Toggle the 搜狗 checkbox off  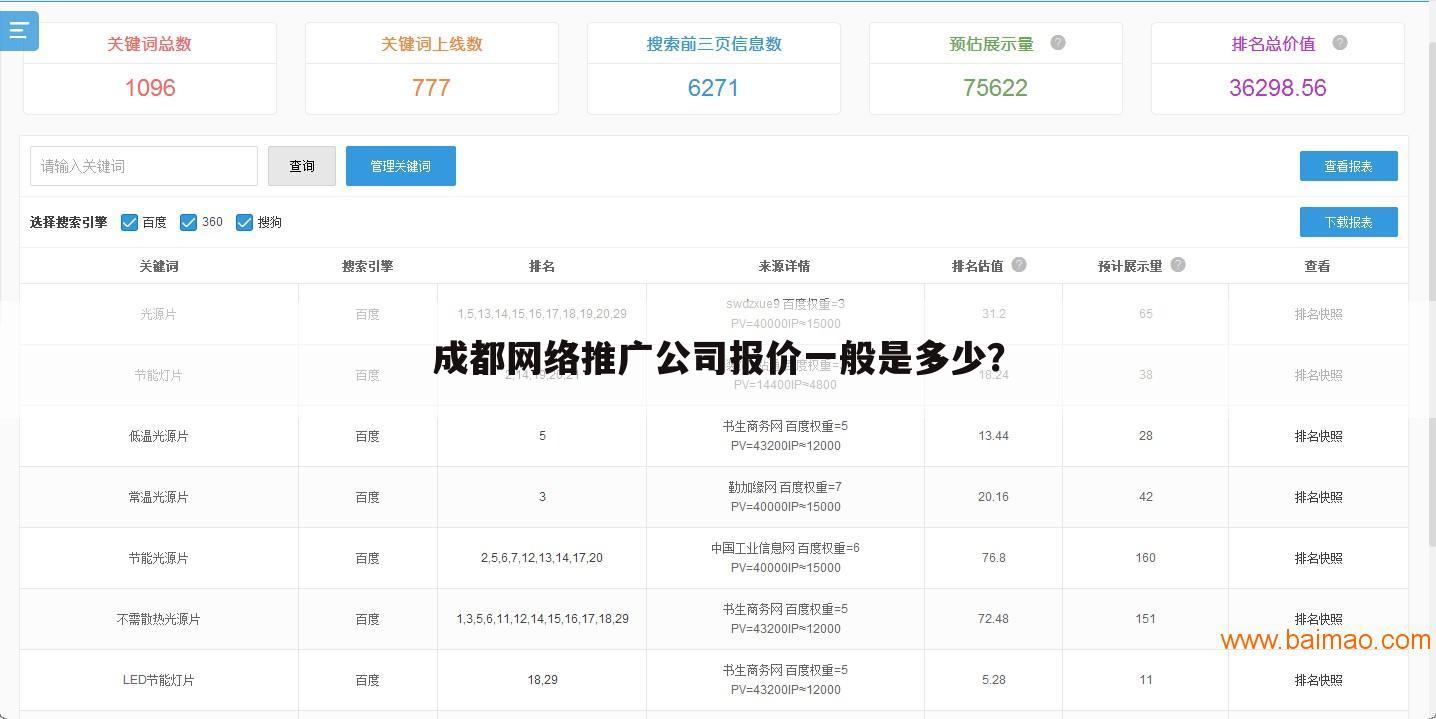[x=244, y=222]
